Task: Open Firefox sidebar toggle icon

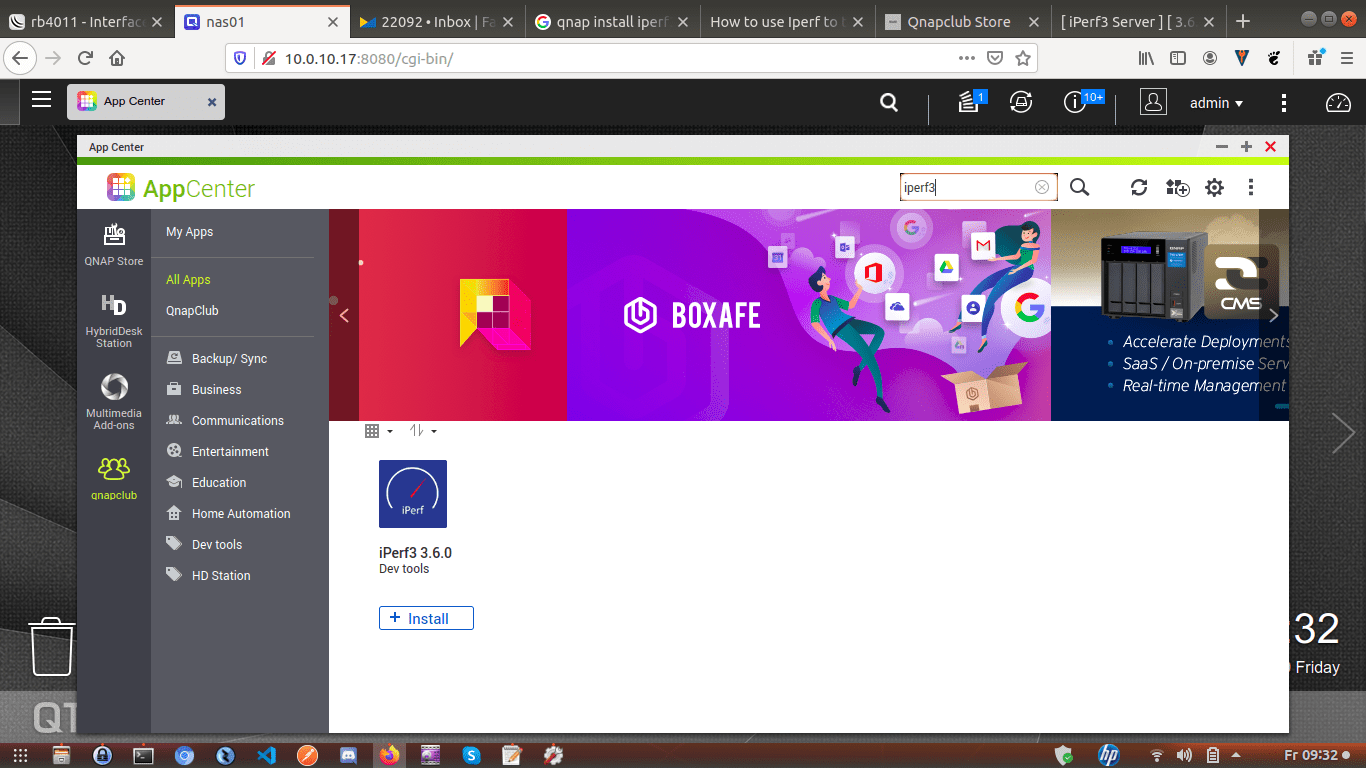Action: pos(1178,58)
